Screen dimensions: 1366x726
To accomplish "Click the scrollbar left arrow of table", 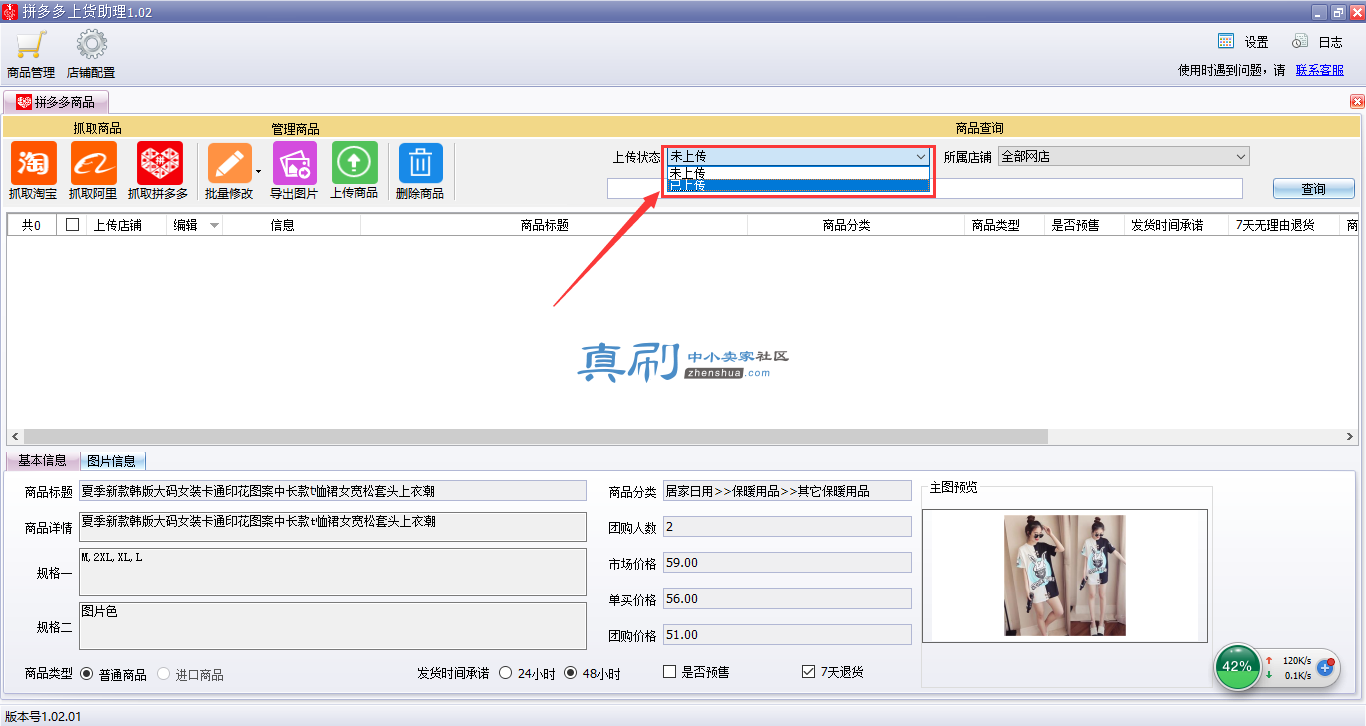I will [x=14, y=437].
